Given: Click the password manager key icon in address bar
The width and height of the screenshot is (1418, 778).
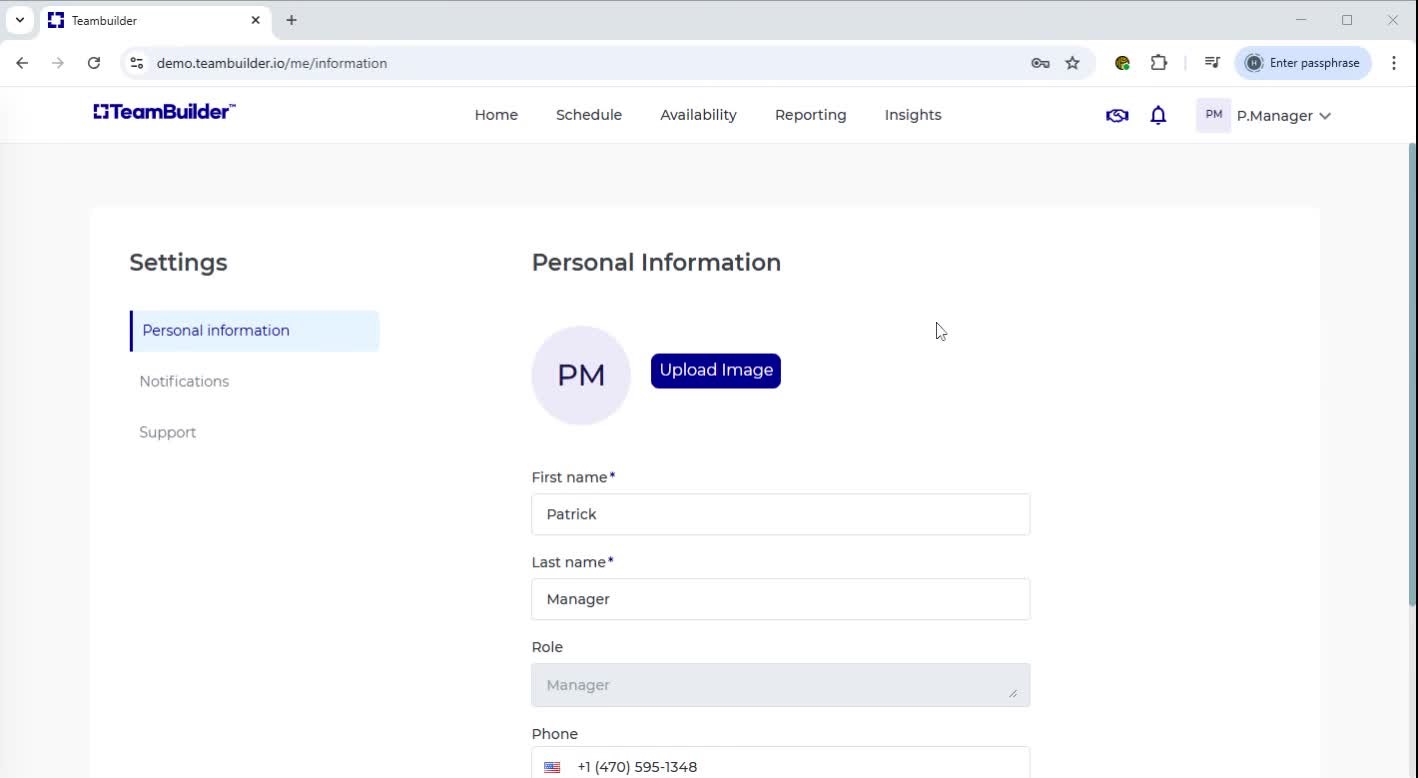Looking at the screenshot, I should click(x=1040, y=62).
